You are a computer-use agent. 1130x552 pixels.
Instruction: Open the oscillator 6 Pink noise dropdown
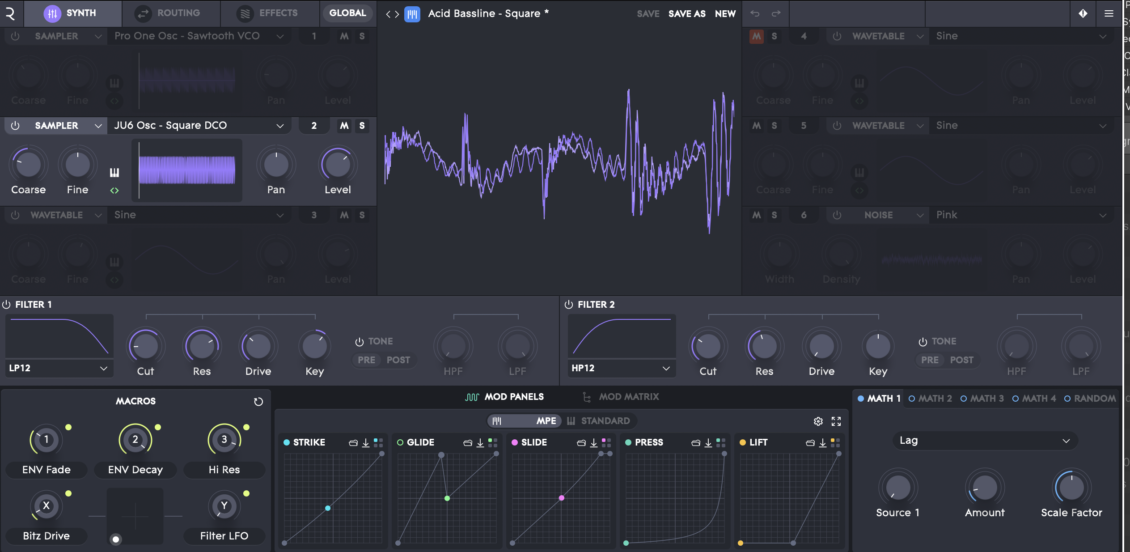tap(1021, 215)
